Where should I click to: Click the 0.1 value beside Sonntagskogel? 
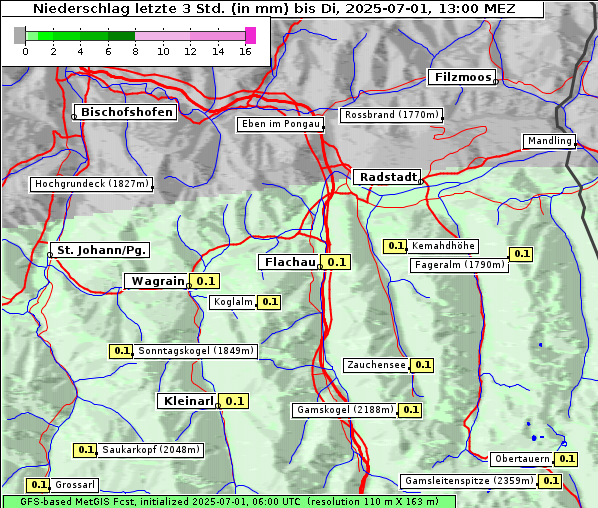[x=121, y=351]
